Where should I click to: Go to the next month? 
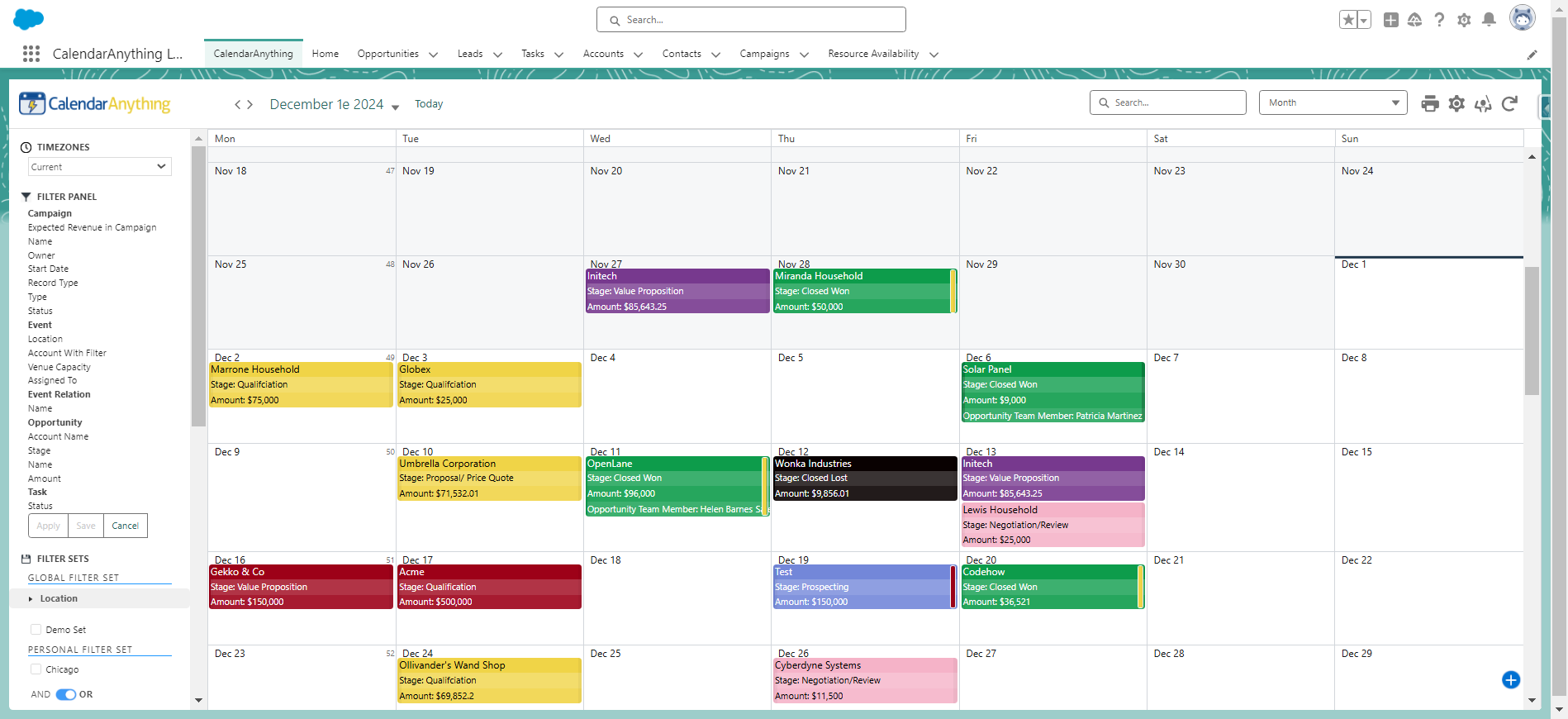[x=249, y=104]
